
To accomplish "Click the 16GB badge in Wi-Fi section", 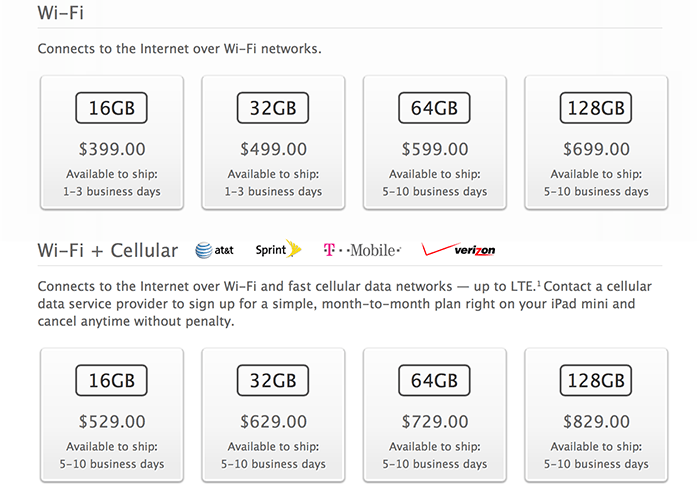I will [x=112, y=108].
